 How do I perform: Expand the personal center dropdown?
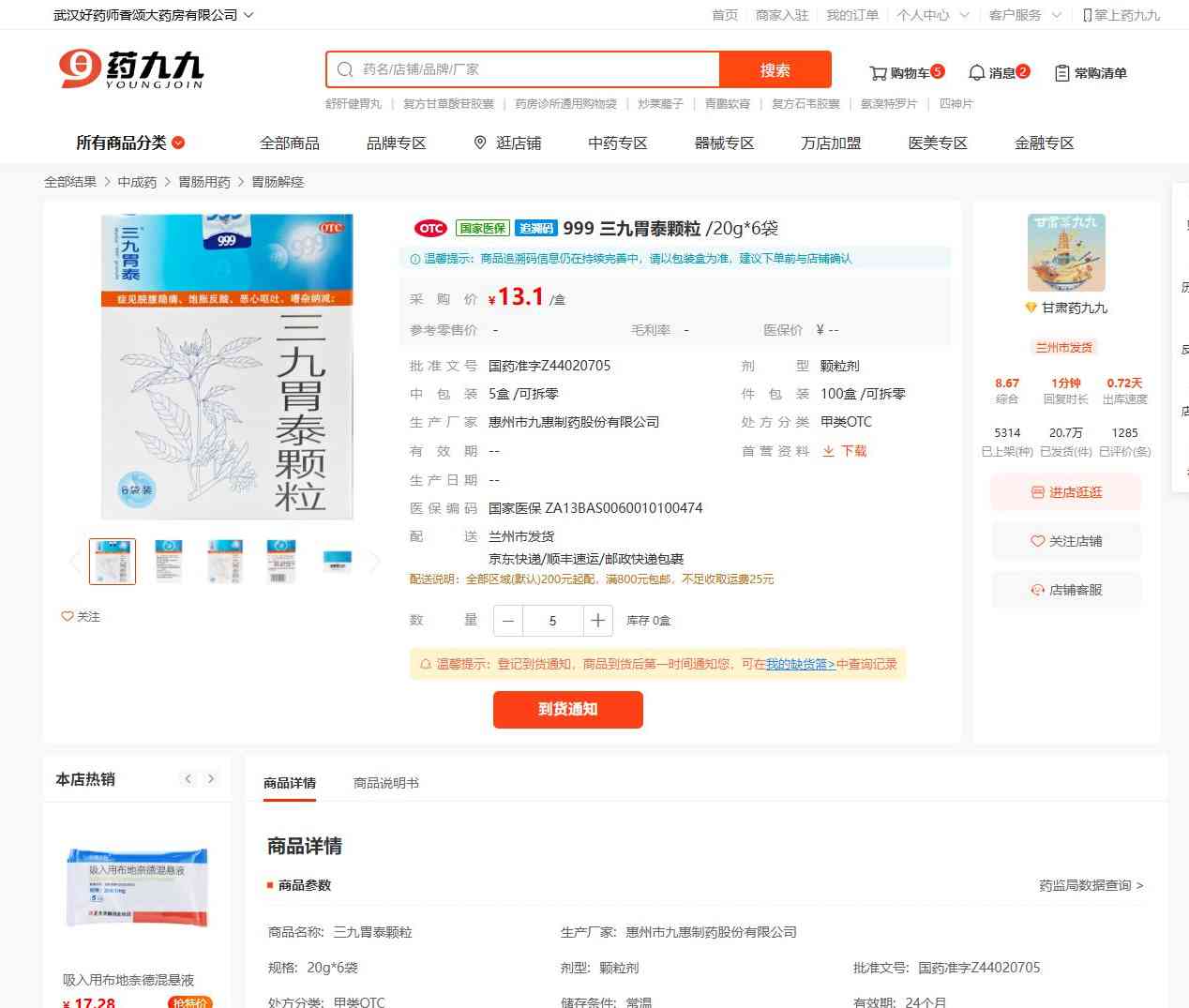tap(964, 15)
